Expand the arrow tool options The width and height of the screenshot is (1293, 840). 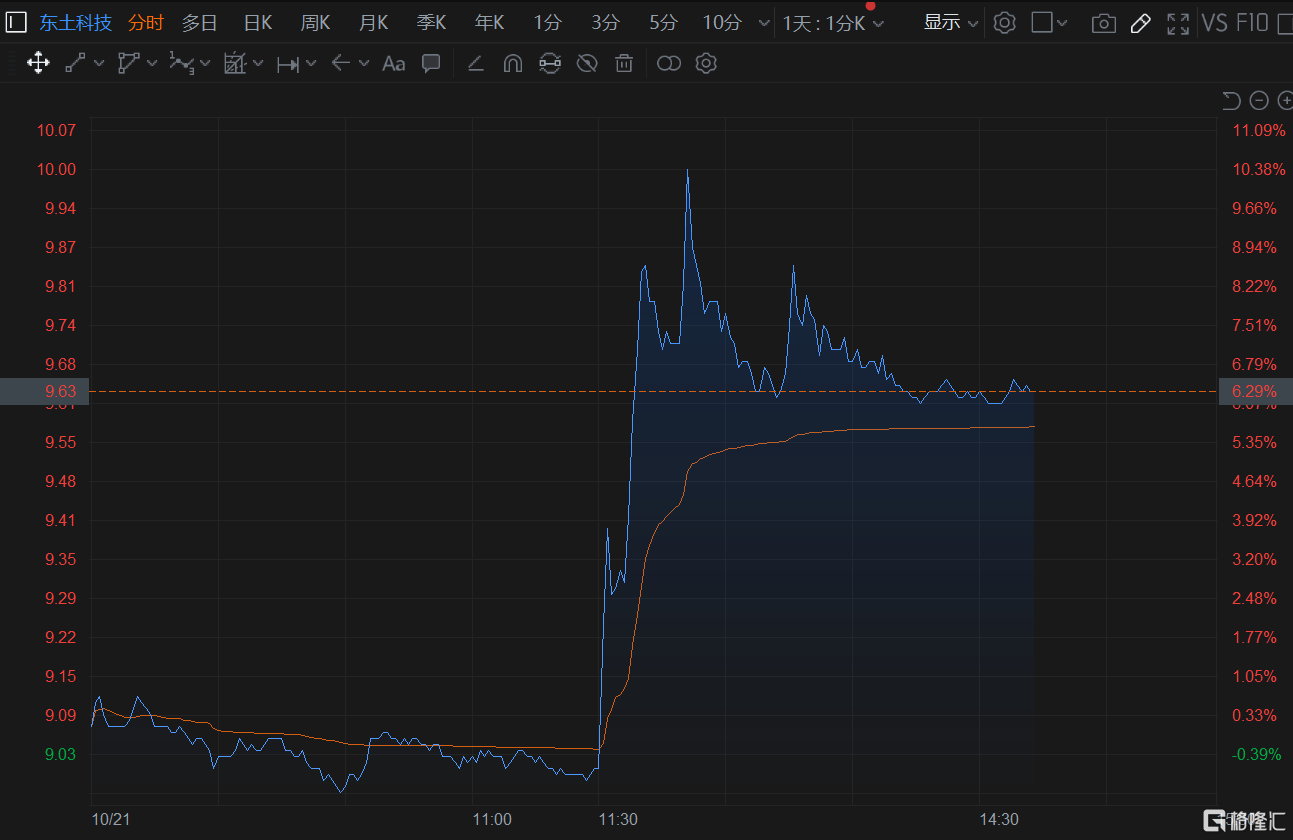(364, 64)
